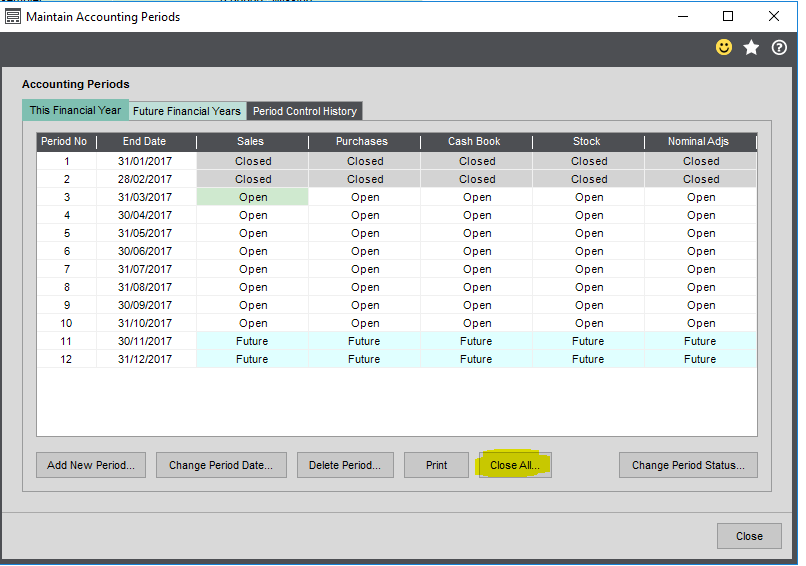Click Closed Nominal Adjs cell for period 1
This screenshot has height=566, width=806.
pos(700,161)
